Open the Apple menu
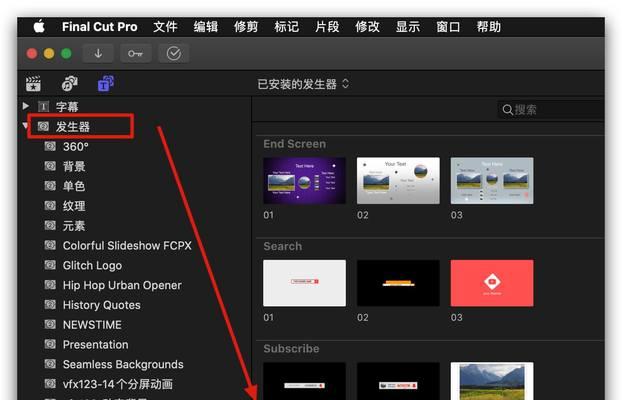The height and width of the screenshot is (400, 622). click(39, 27)
